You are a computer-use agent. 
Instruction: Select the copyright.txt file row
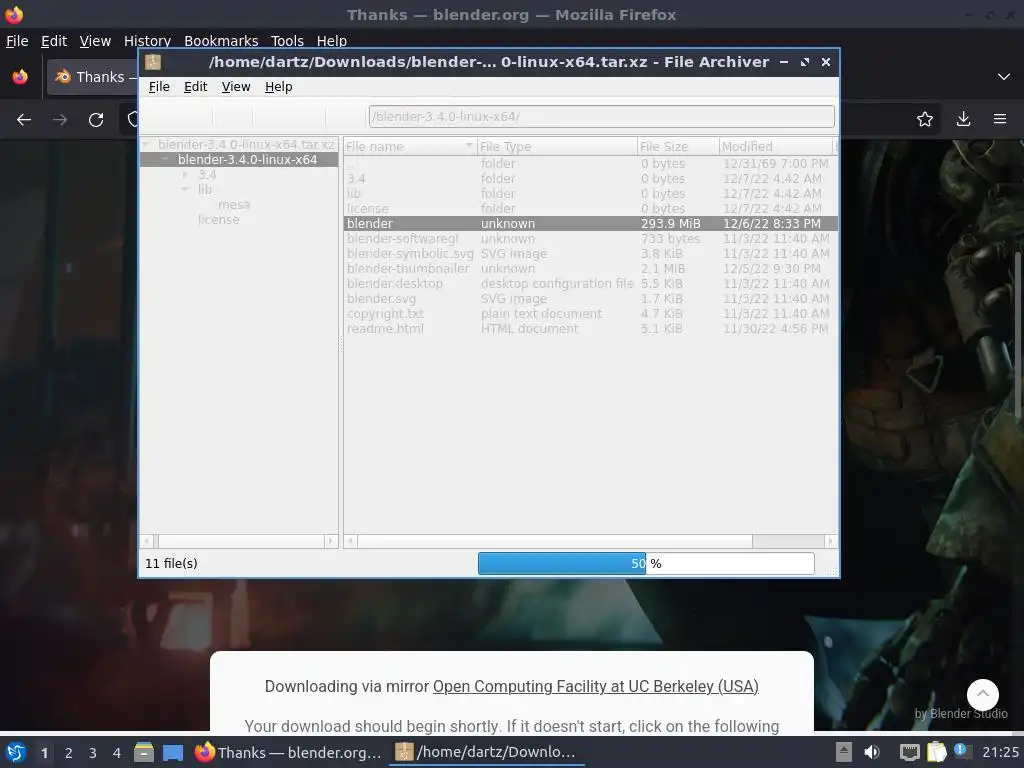coord(590,313)
